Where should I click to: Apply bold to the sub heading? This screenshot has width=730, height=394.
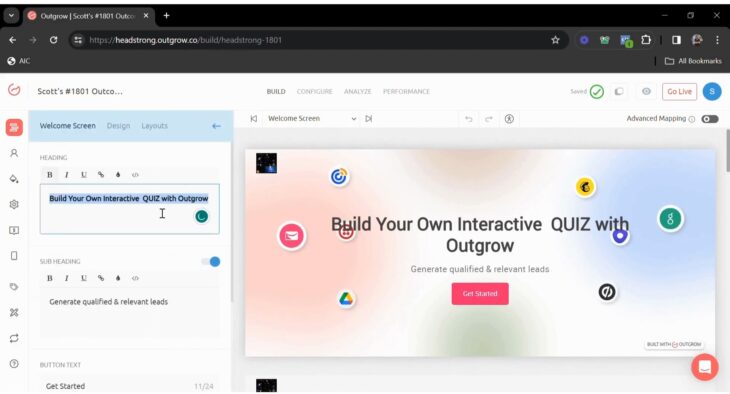click(50, 278)
